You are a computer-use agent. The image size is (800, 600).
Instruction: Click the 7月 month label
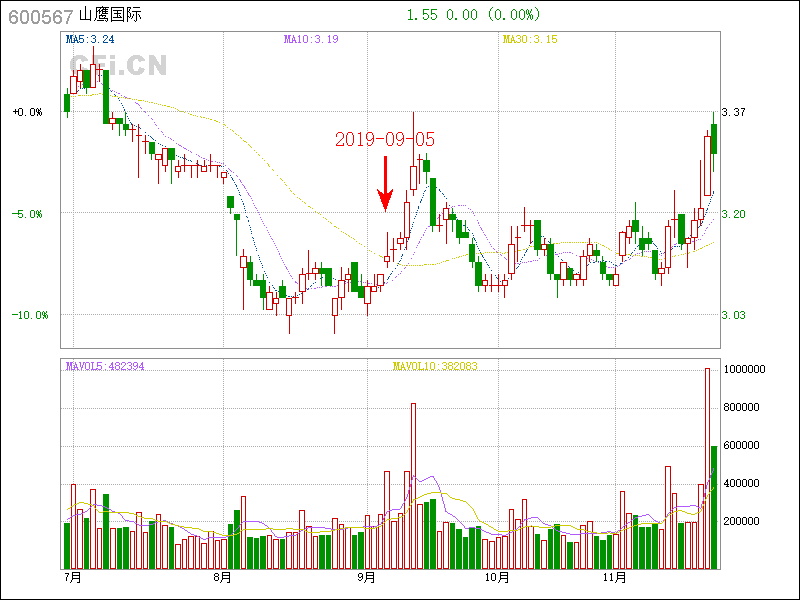73,578
